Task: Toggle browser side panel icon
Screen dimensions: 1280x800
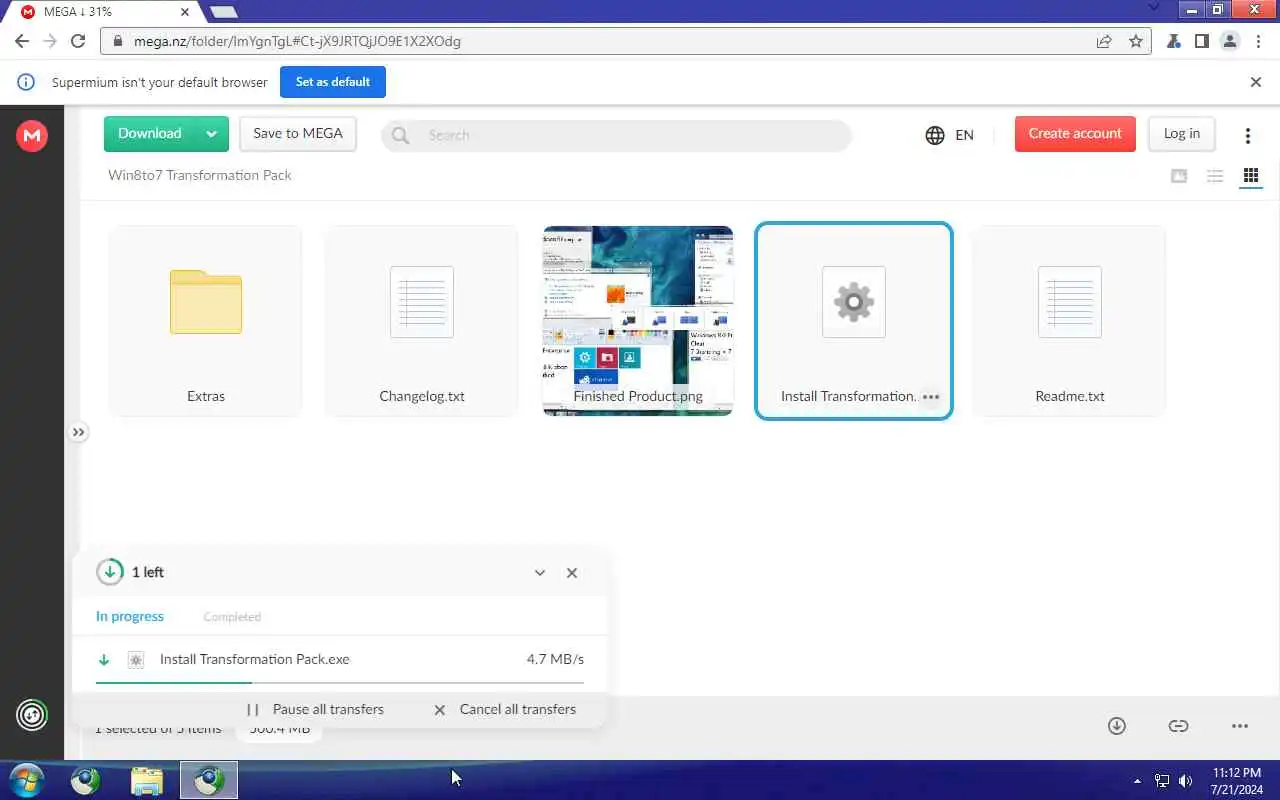Action: (x=1202, y=41)
